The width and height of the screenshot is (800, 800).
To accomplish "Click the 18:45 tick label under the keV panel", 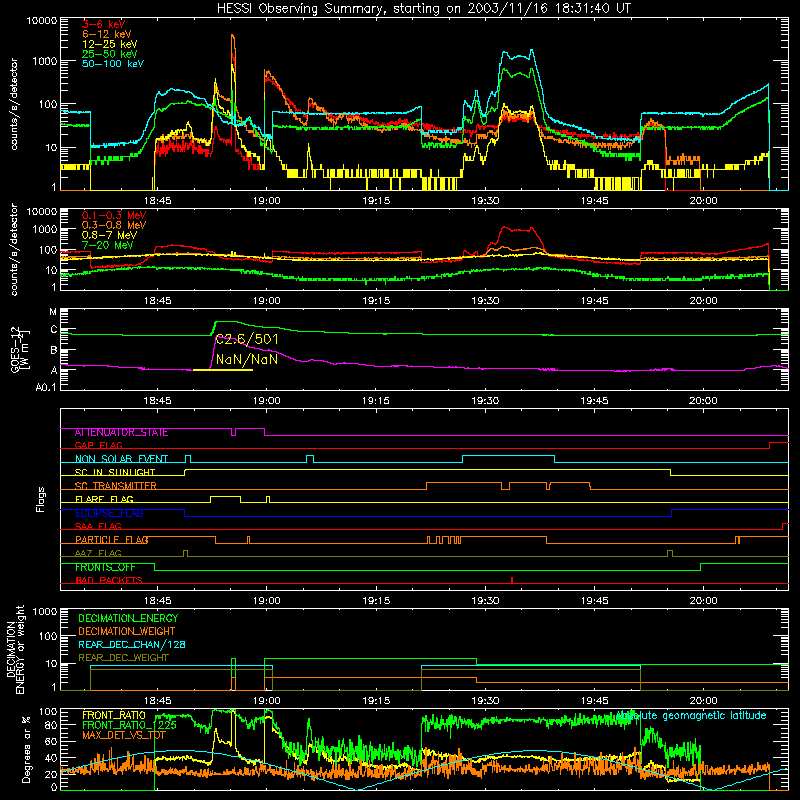I will pos(157,201).
